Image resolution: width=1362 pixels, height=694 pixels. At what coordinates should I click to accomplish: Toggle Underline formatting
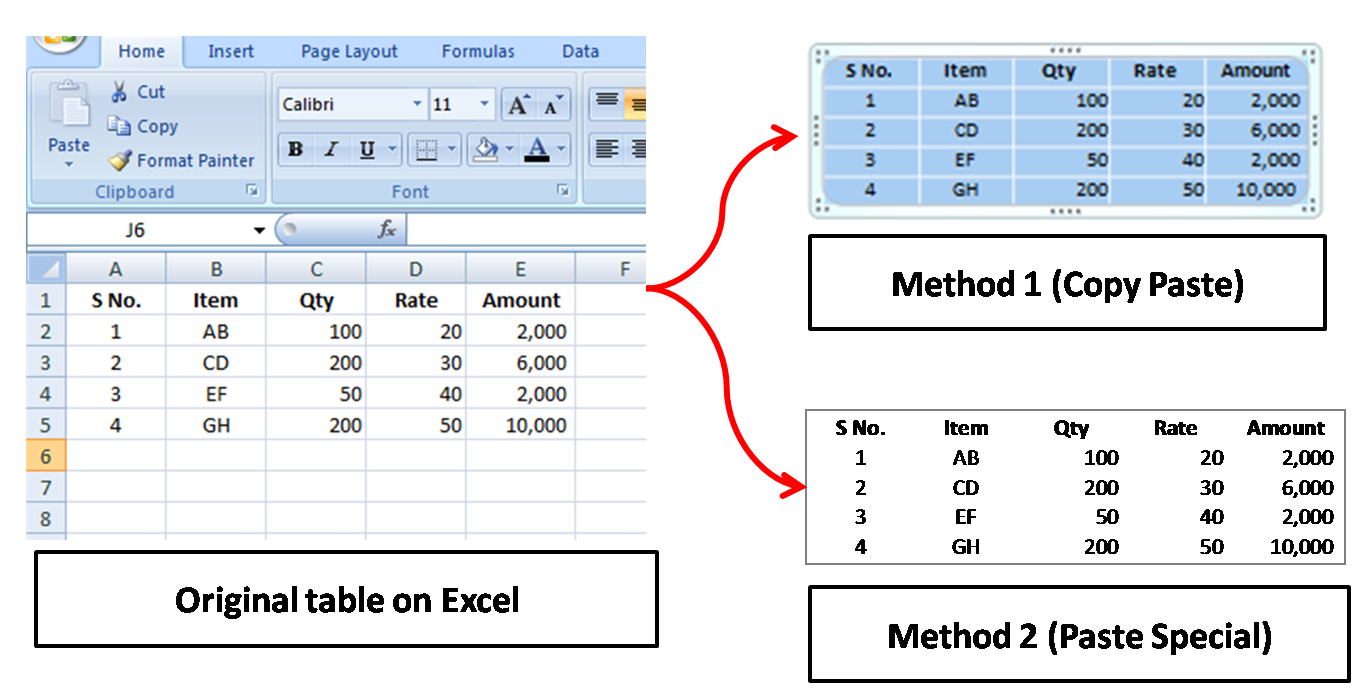(365, 148)
